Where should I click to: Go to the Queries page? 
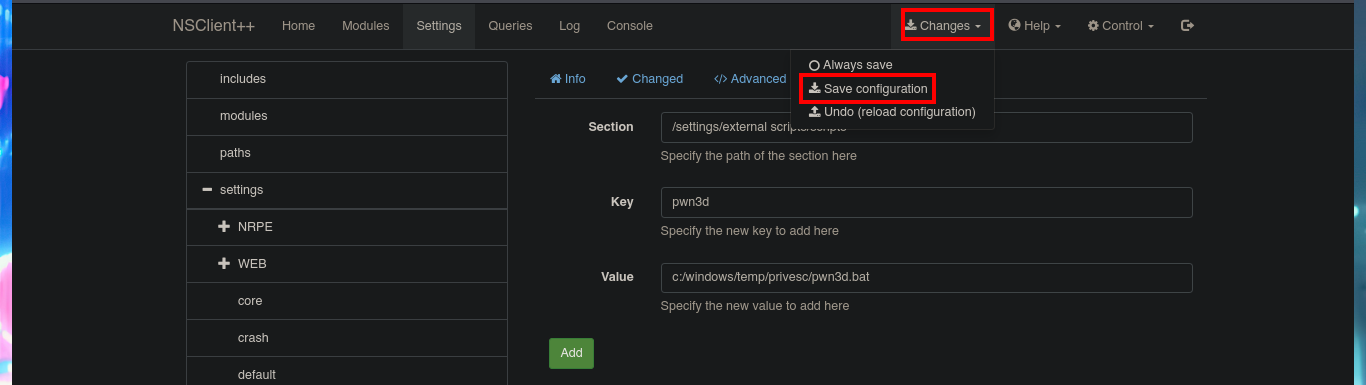(510, 26)
